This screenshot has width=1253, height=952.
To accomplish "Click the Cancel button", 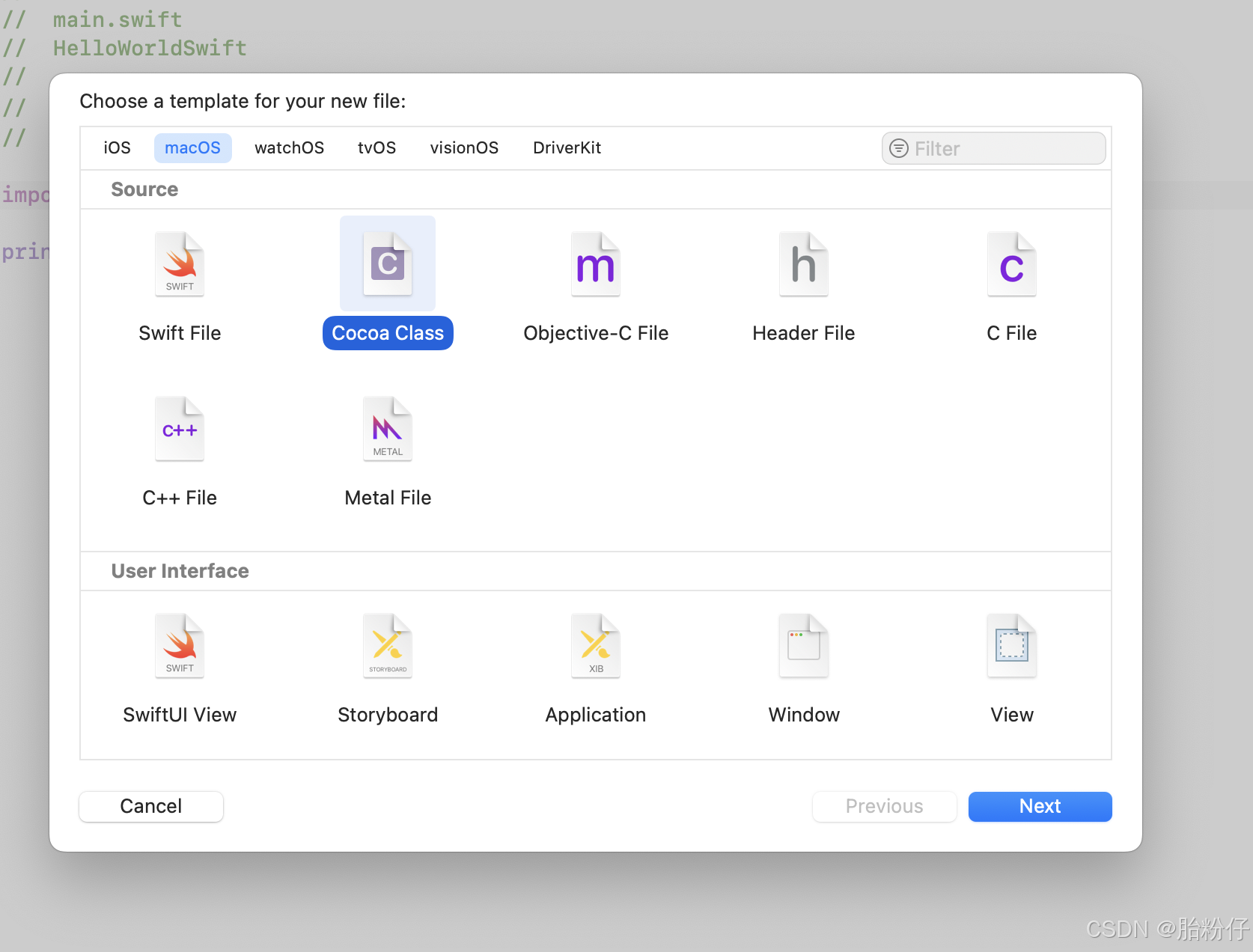I will [151, 806].
